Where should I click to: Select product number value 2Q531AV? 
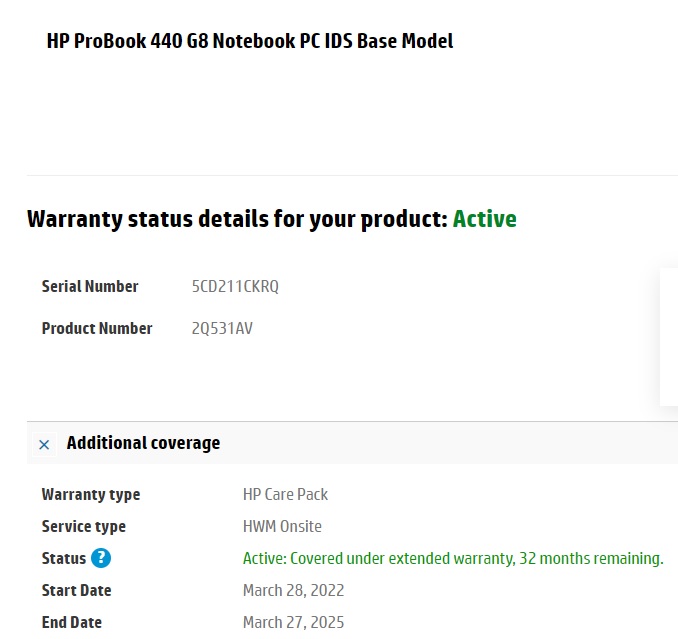coord(222,328)
